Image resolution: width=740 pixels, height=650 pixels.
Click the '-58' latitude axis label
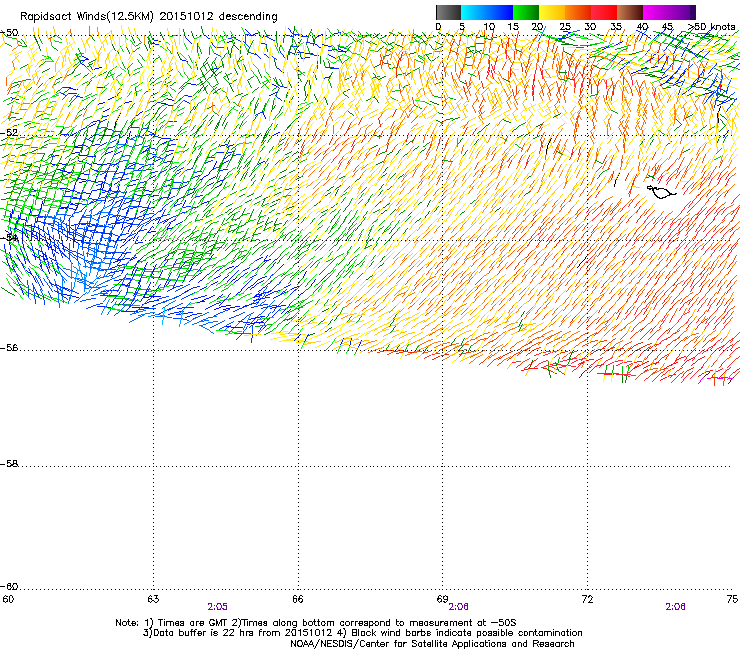tap(9, 464)
